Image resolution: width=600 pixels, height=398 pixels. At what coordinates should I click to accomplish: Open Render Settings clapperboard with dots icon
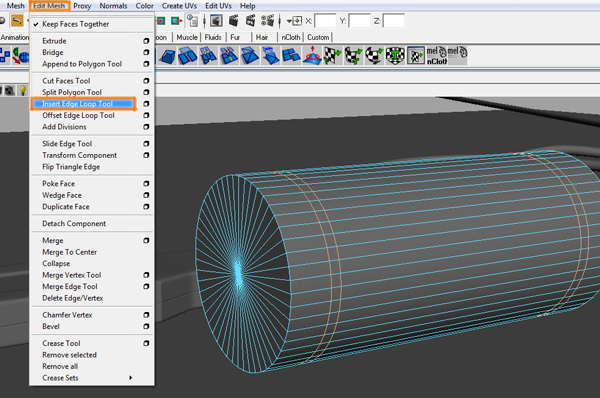tap(267, 21)
